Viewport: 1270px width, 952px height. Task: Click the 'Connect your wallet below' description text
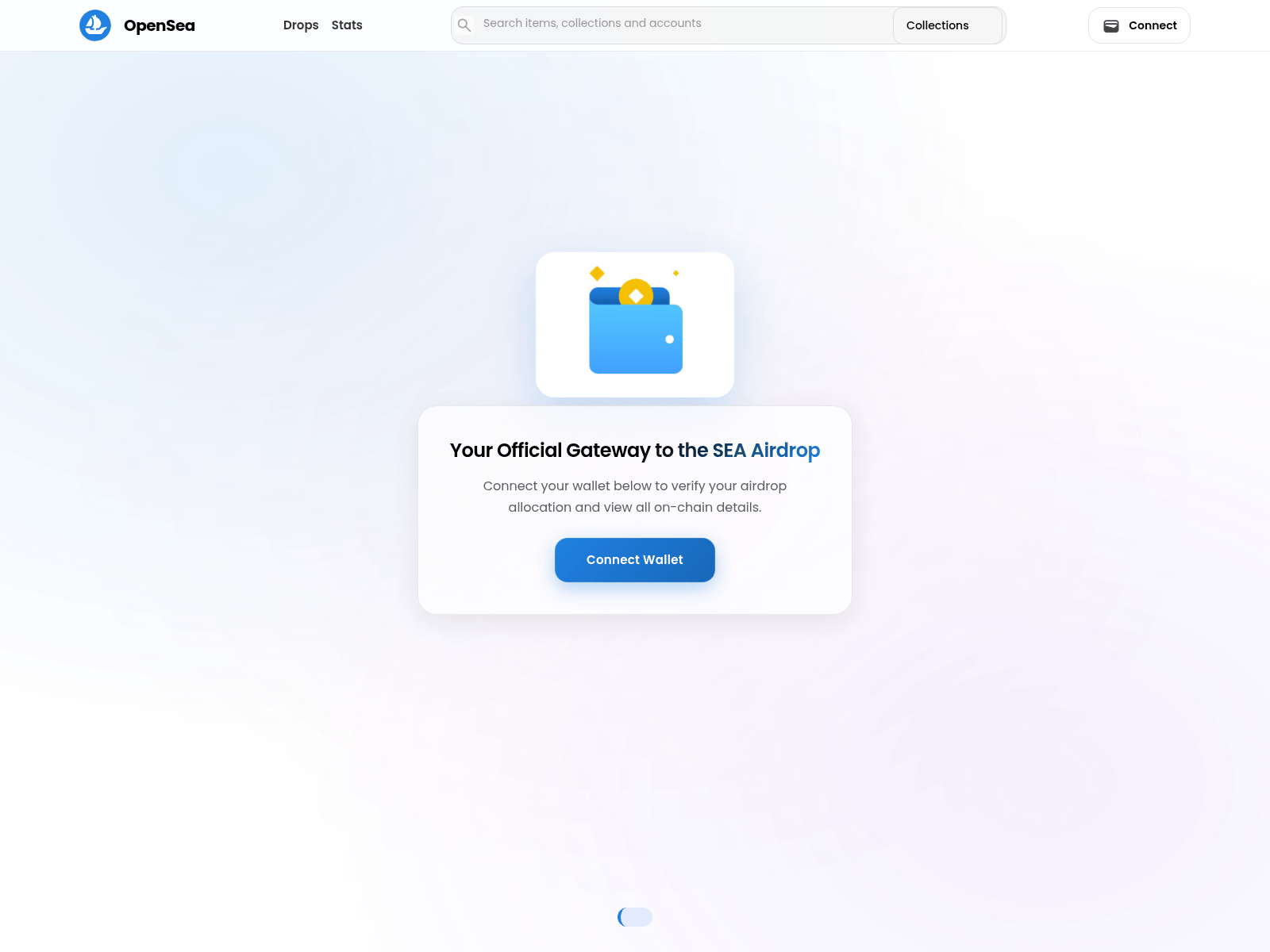tap(635, 497)
